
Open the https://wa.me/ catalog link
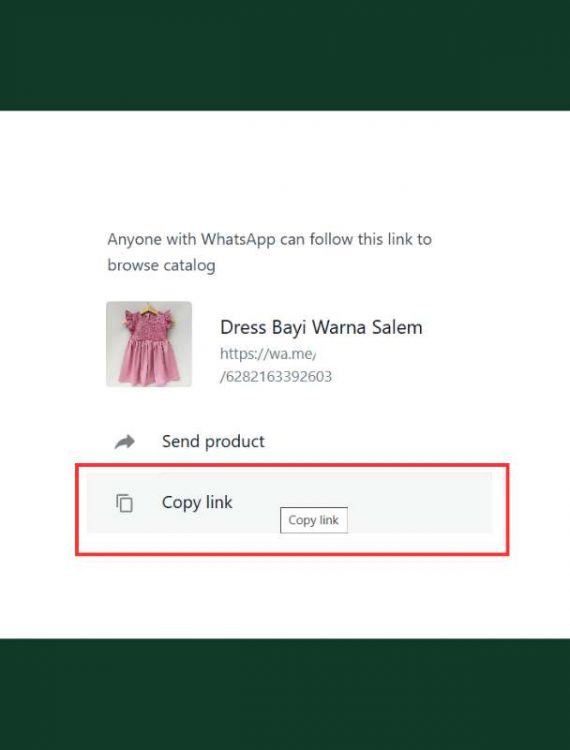click(268, 354)
